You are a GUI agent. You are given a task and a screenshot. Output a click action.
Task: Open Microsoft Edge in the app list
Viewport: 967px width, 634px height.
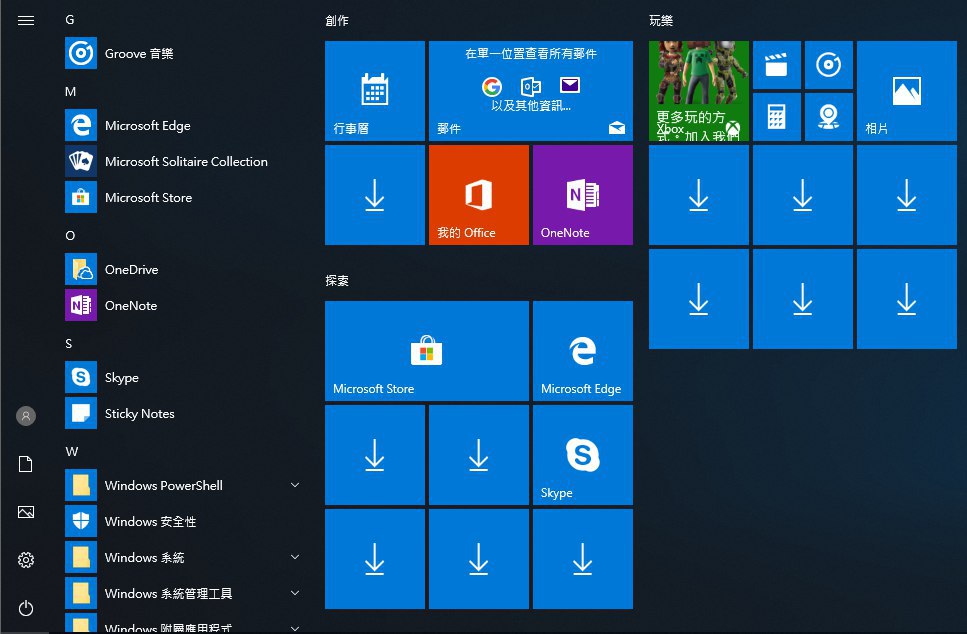coord(185,125)
